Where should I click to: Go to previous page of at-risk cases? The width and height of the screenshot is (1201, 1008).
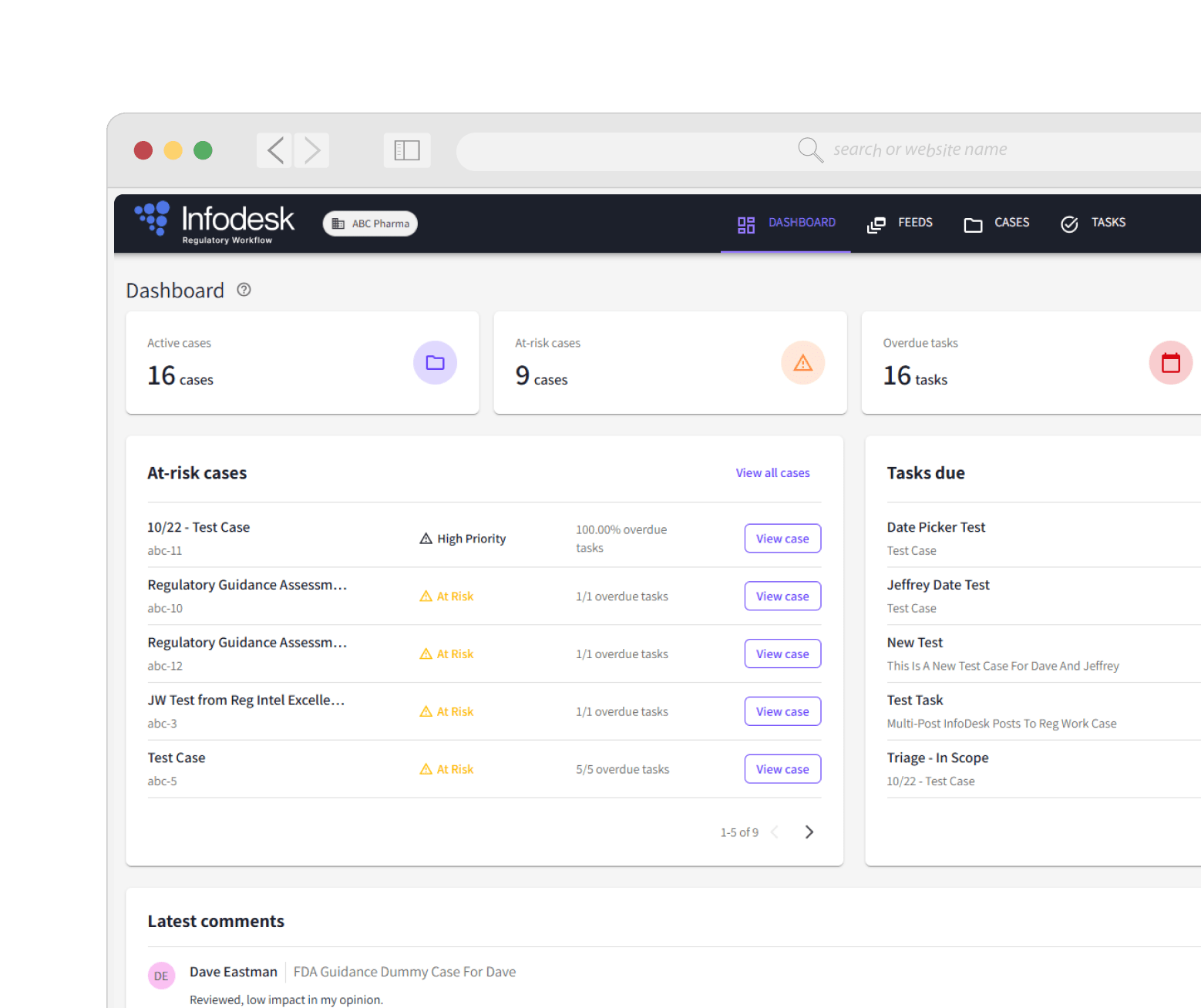click(775, 832)
